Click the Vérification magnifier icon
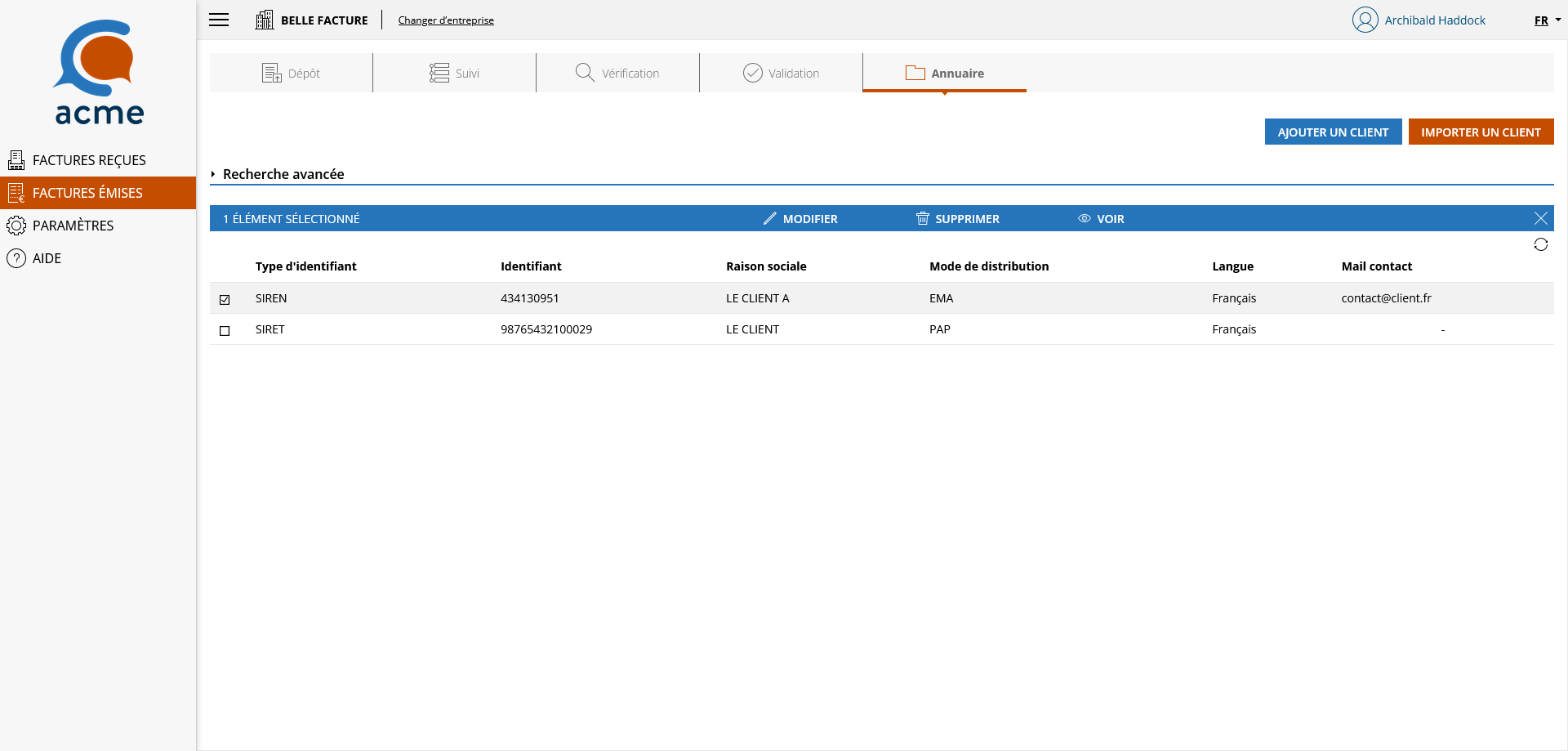This screenshot has width=1568, height=751. 585,73
